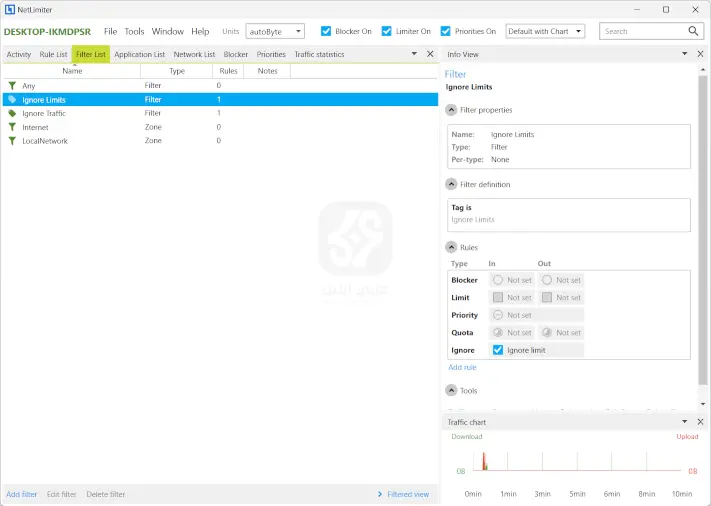
Task: Select the Ignore Traffic filter row
Action: coord(220,113)
